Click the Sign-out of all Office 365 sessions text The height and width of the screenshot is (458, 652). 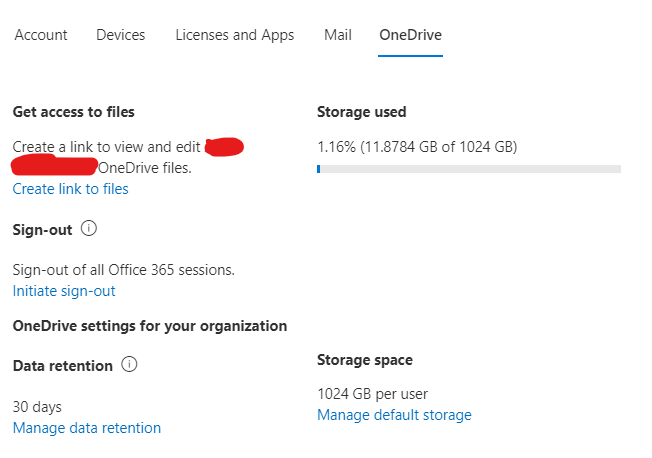click(124, 270)
